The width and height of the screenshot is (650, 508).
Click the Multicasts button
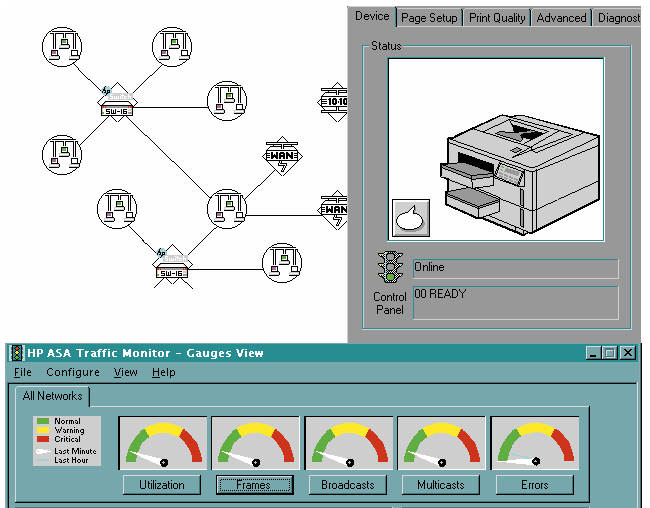441,485
